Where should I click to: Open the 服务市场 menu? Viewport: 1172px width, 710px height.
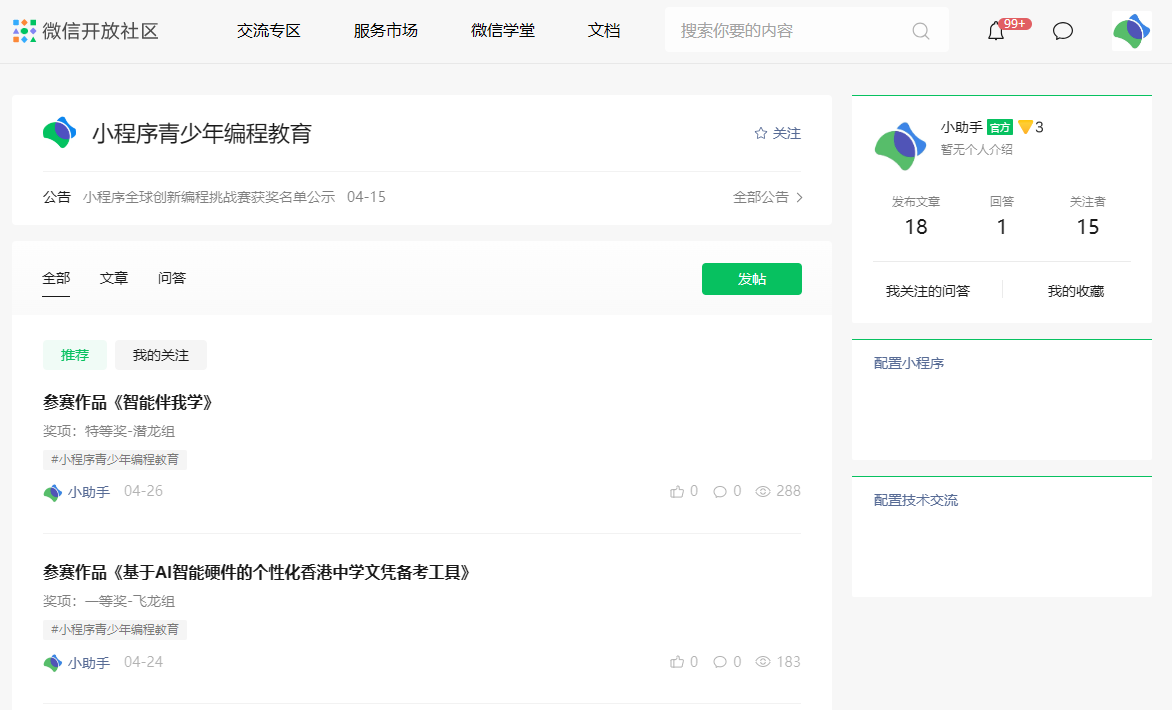[x=386, y=31]
